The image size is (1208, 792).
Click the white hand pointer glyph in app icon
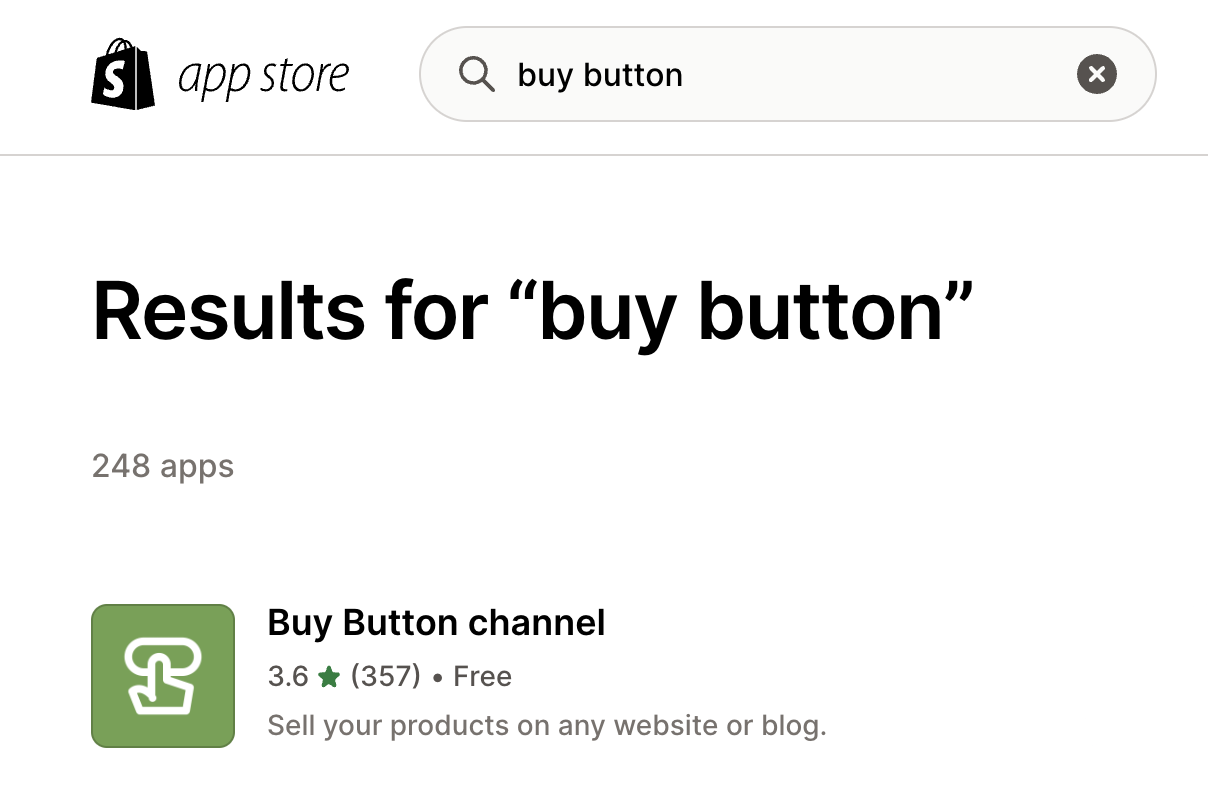(x=163, y=678)
